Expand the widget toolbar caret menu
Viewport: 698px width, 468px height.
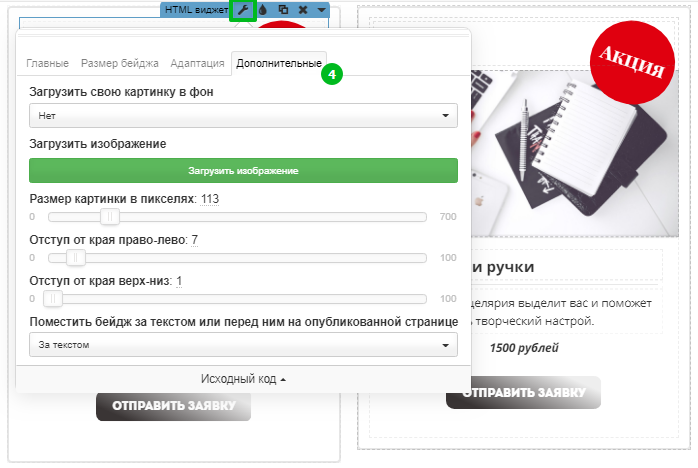coord(320,10)
